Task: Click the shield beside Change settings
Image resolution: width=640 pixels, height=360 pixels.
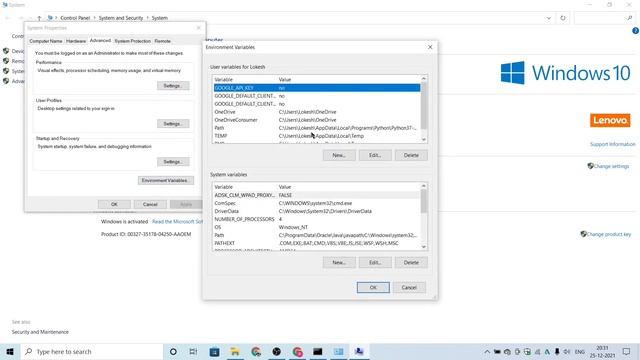Action: click(x=590, y=166)
